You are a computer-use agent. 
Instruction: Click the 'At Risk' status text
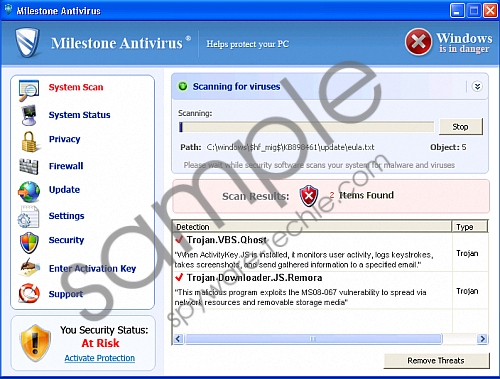point(100,343)
